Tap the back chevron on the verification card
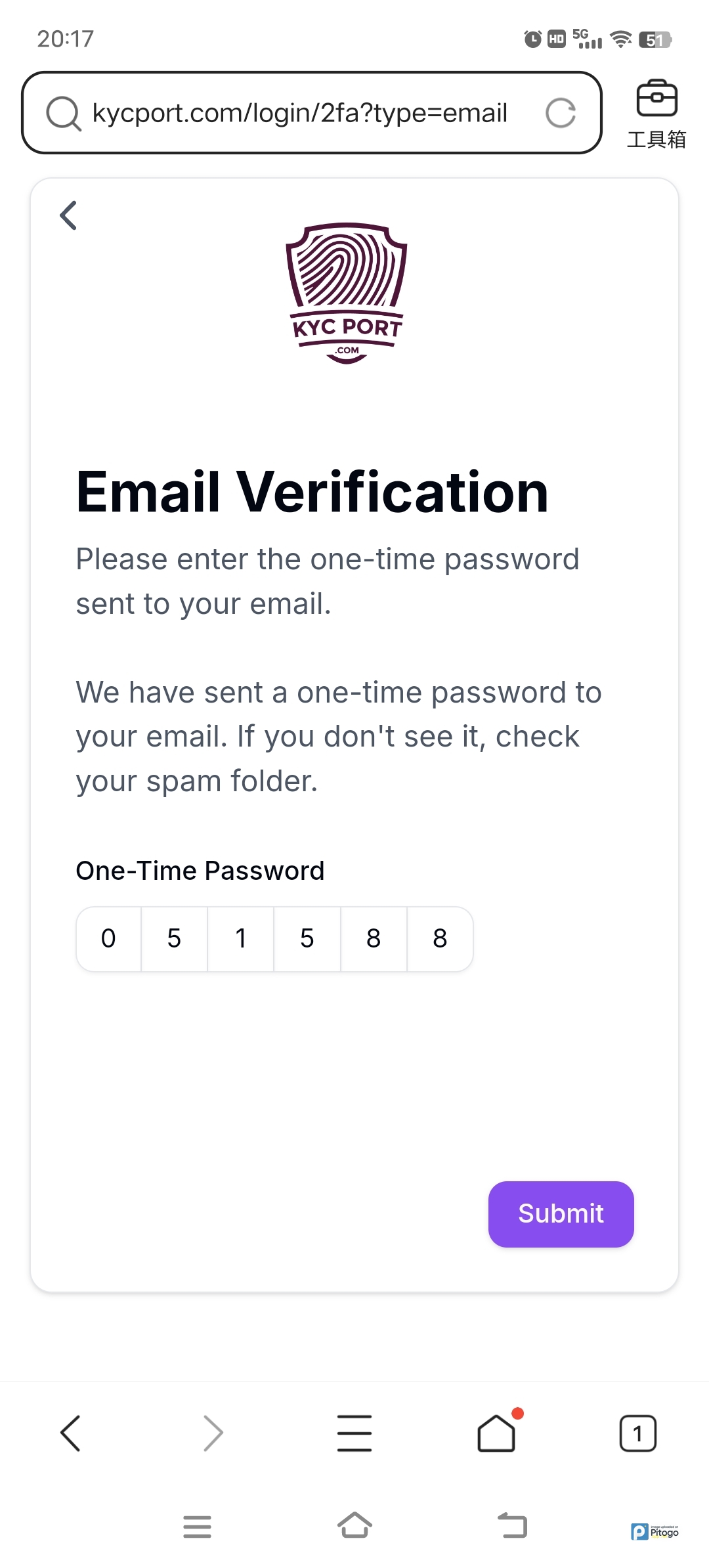The width and height of the screenshot is (709, 1568). (68, 215)
